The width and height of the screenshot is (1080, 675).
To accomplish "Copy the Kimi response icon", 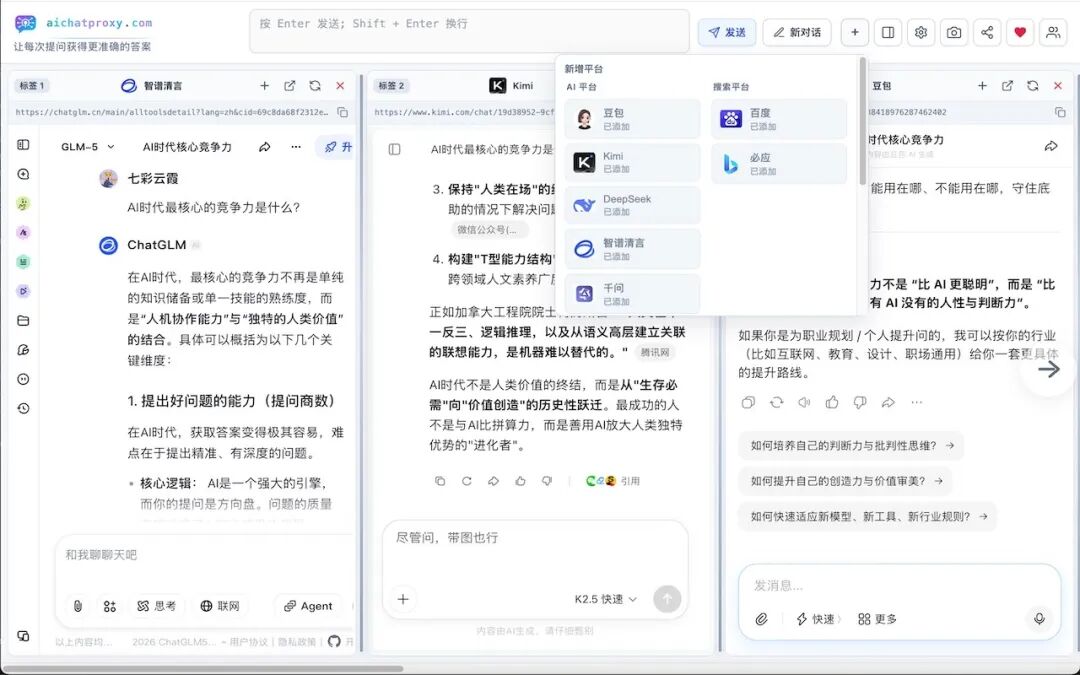I will coord(440,481).
